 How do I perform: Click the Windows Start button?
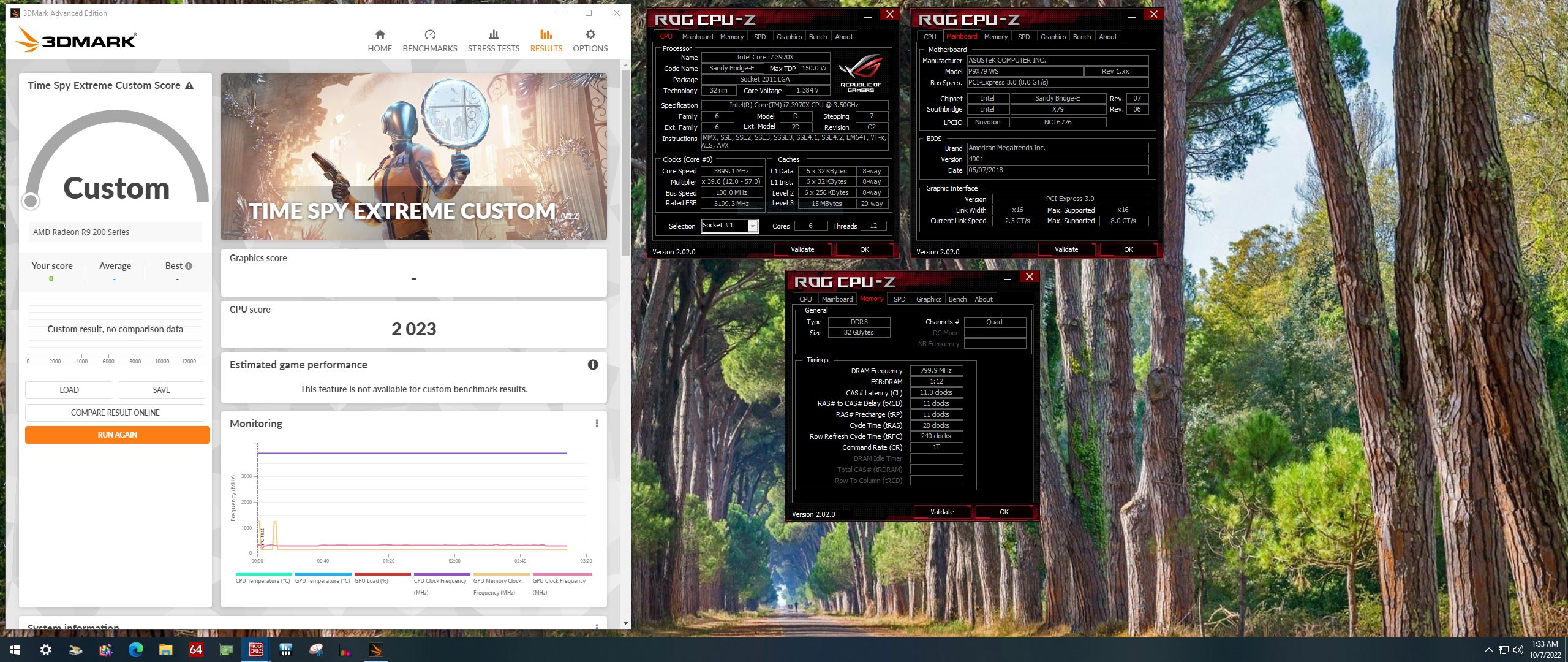tap(15, 650)
